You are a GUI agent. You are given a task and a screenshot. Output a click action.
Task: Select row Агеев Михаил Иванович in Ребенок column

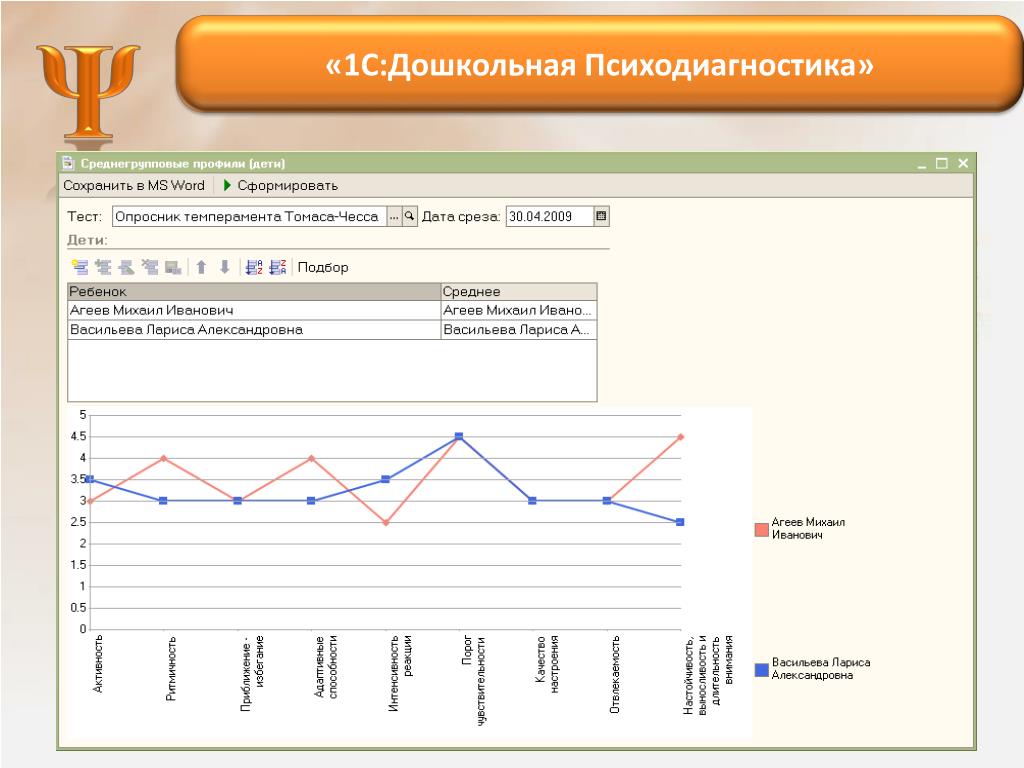(254, 310)
